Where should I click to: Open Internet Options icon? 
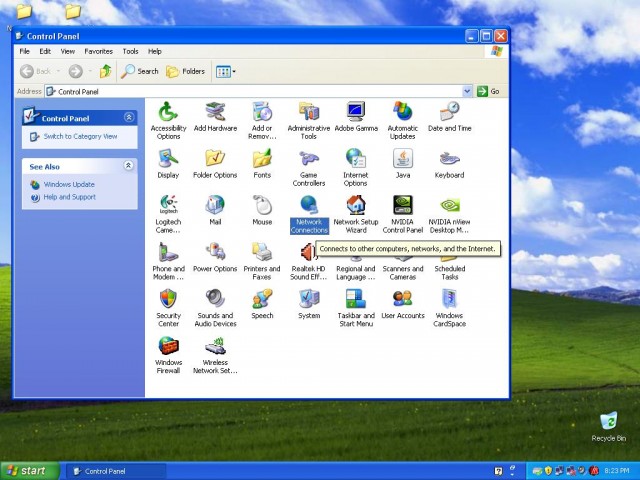pyautogui.click(x=356, y=159)
